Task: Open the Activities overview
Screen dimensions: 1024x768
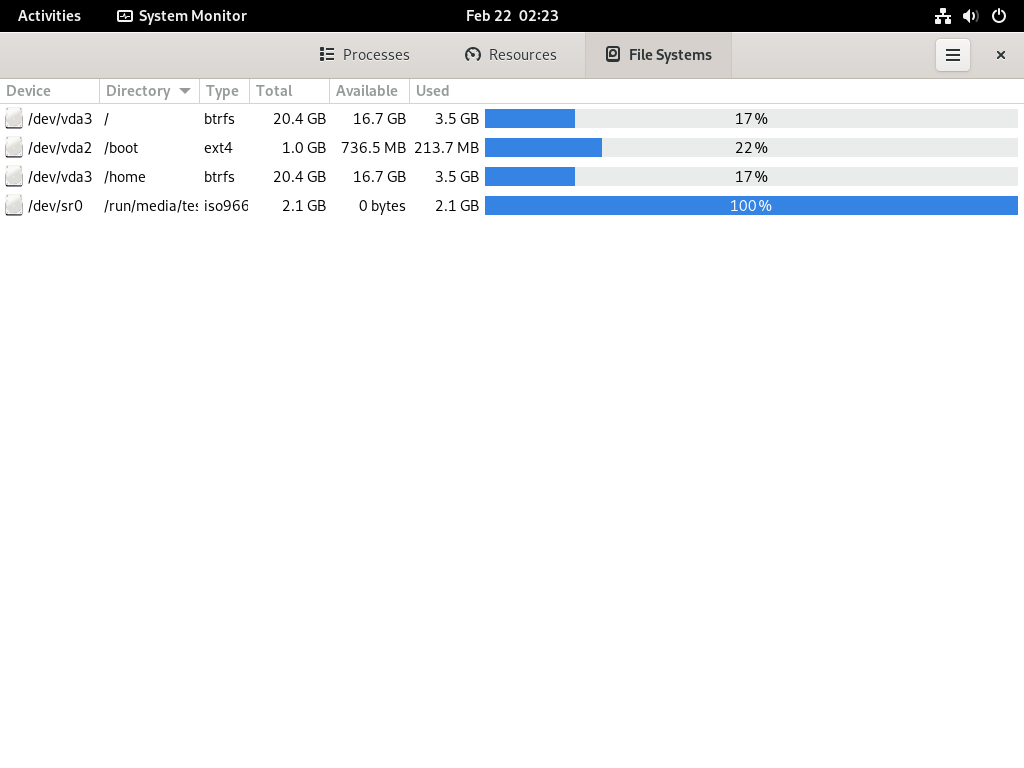Action: pyautogui.click(x=49, y=16)
